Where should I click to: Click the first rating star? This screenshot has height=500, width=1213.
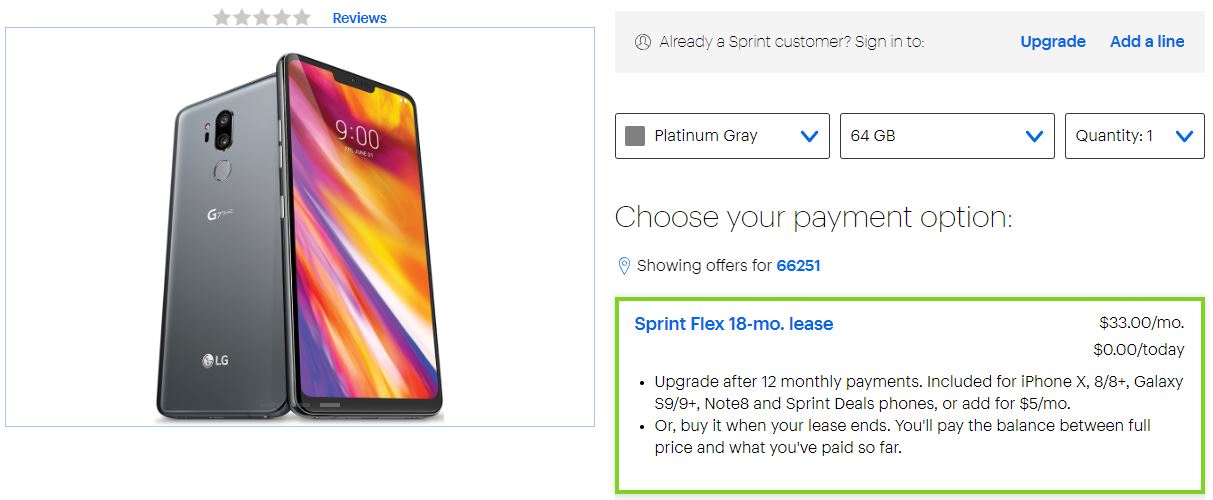point(222,17)
